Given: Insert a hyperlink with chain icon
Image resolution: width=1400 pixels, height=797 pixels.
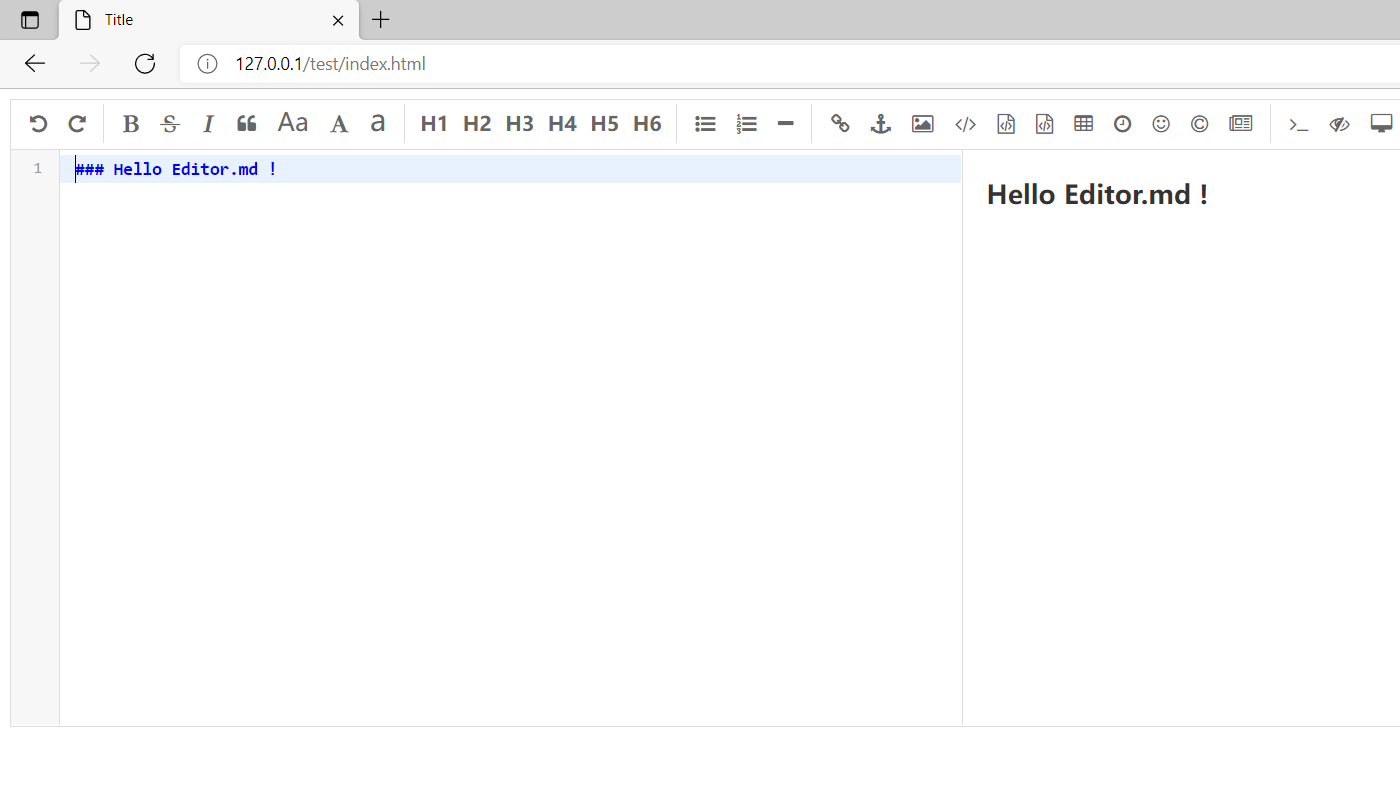Looking at the screenshot, I should click(x=840, y=124).
